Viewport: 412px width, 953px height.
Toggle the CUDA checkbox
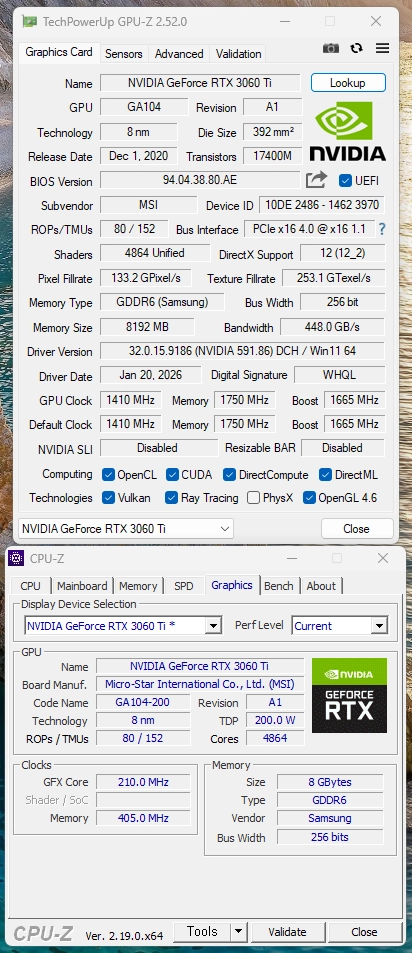click(172, 474)
